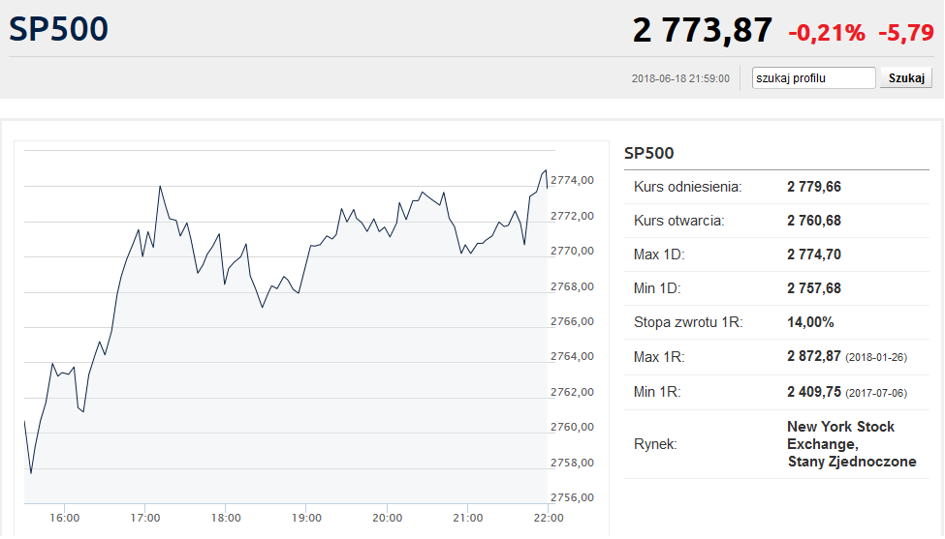The width and height of the screenshot is (945, 539).
Task: Click the Stopa zwrotu 1R value 14,00%
Action: [x=810, y=322]
